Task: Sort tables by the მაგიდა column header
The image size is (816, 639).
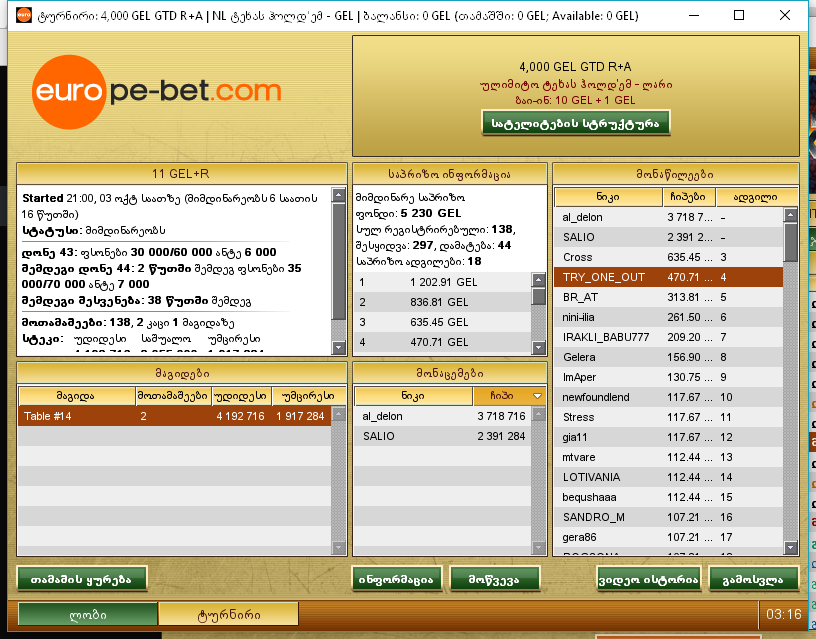Action: (76, 396)
